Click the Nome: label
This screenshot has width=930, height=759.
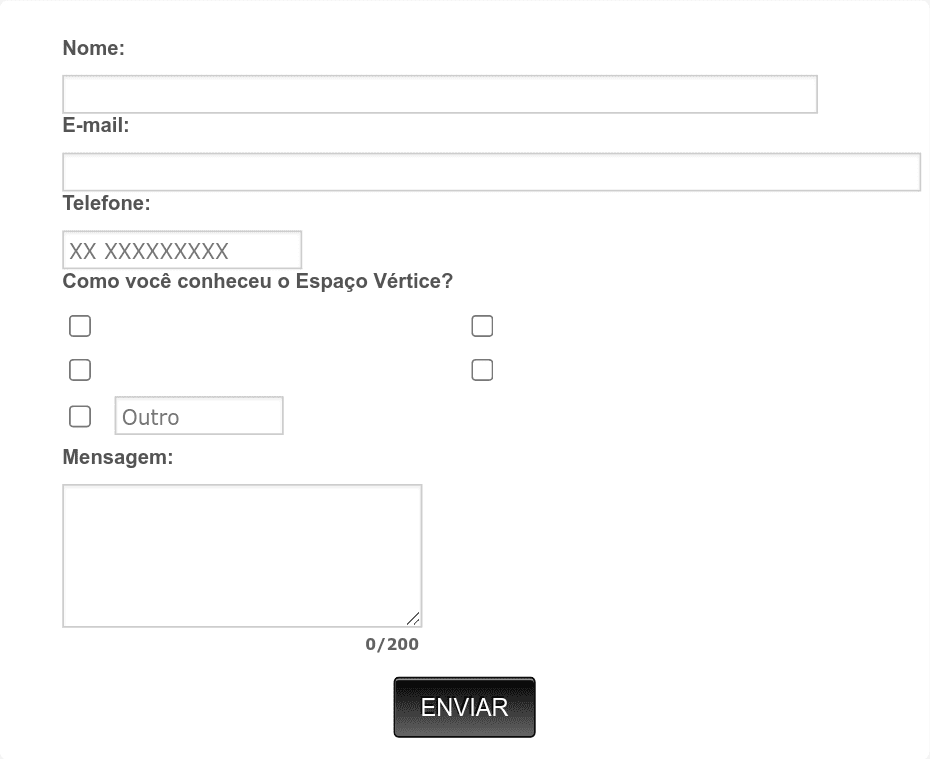tap(93, 48)
